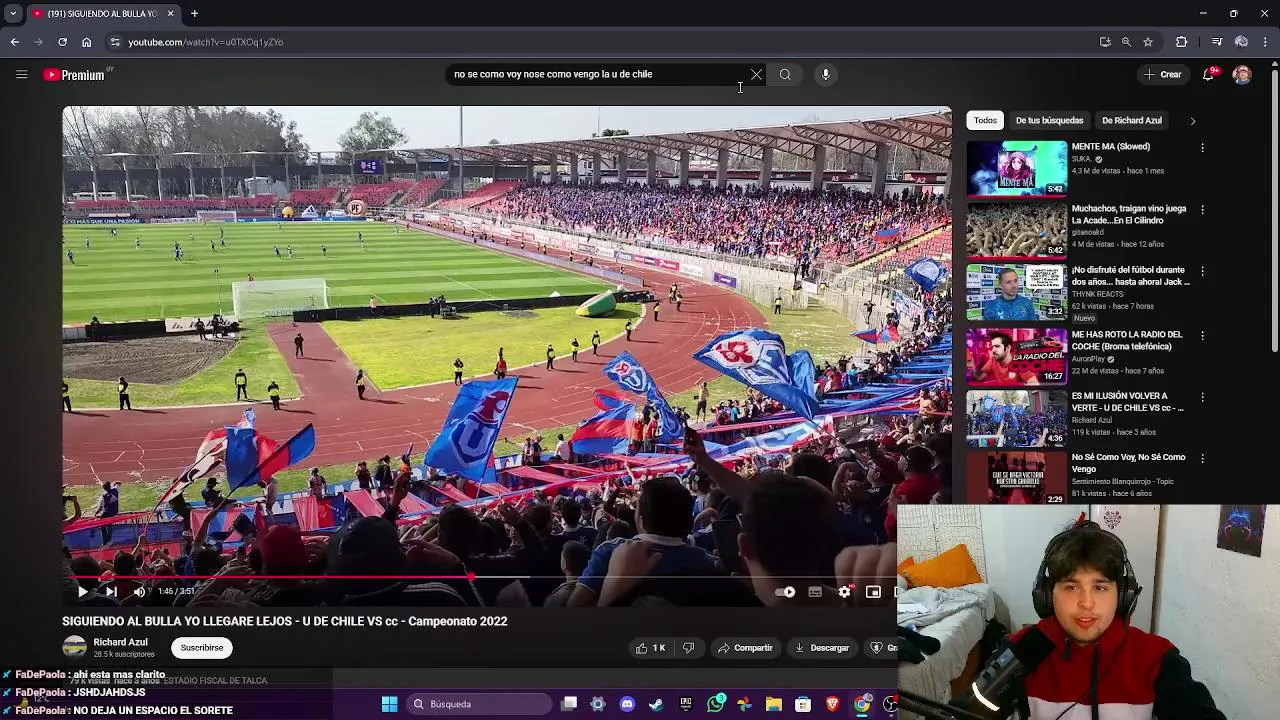Open No disfruté del fútbol video title

(x=1130, y=276)
